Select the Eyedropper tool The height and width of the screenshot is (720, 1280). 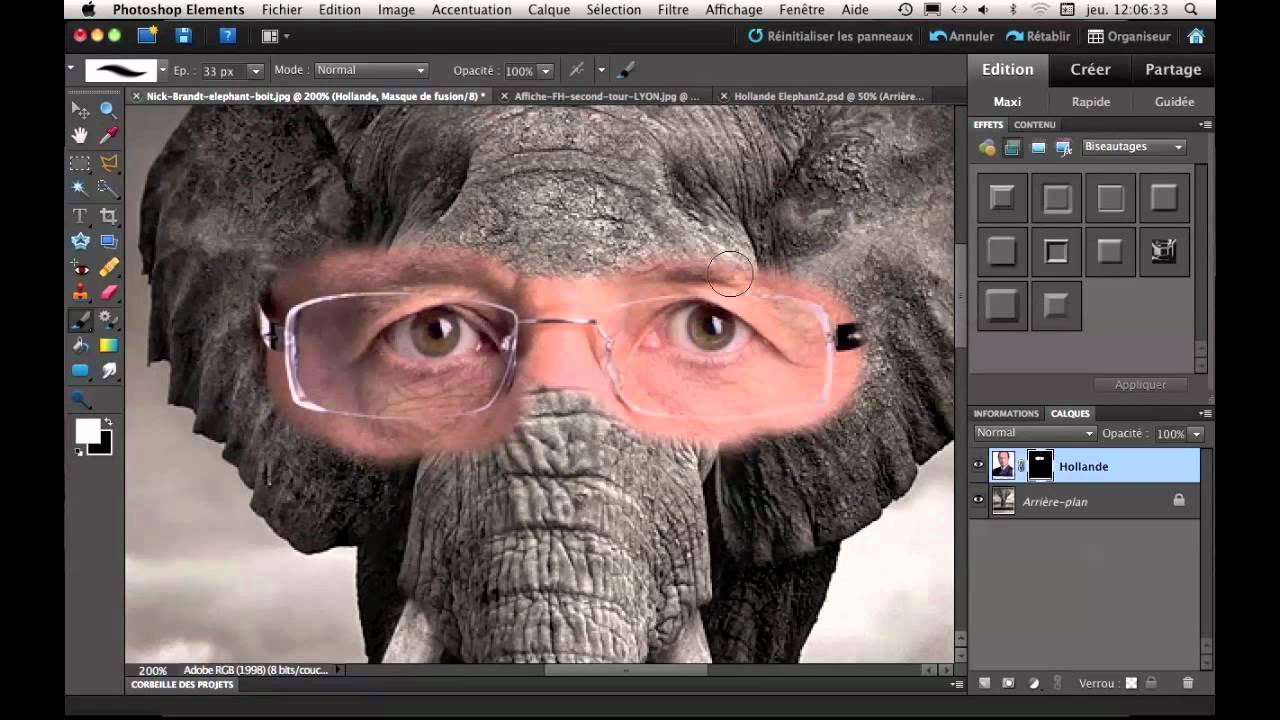108,135
